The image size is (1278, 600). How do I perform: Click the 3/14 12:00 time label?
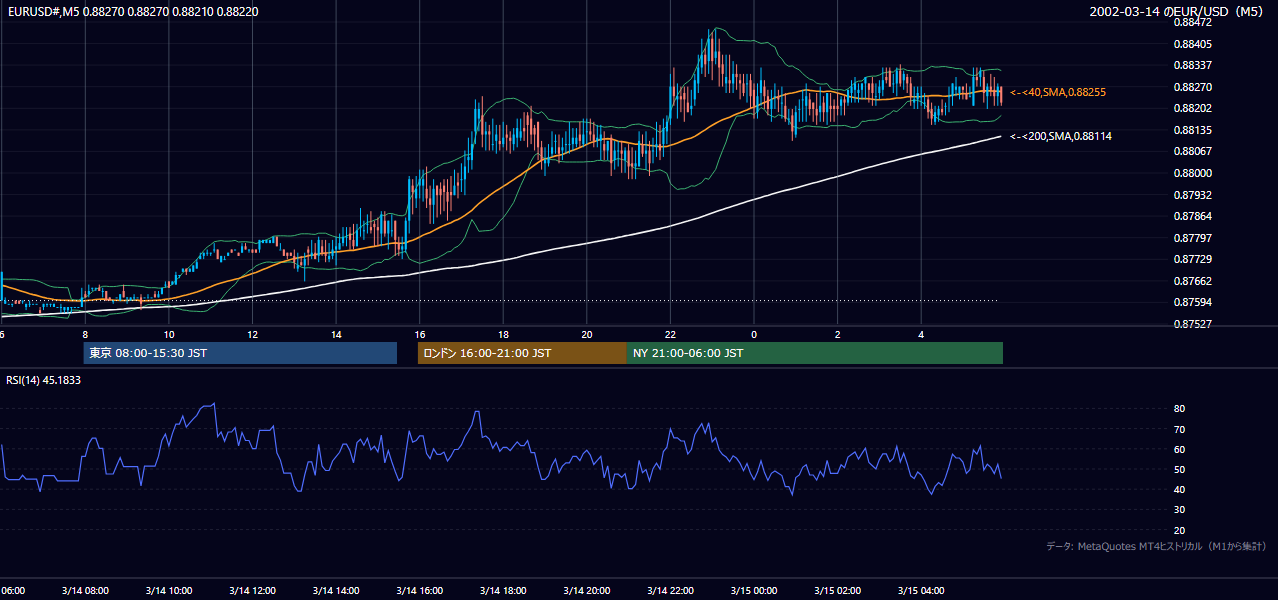[x=252, y=590]
